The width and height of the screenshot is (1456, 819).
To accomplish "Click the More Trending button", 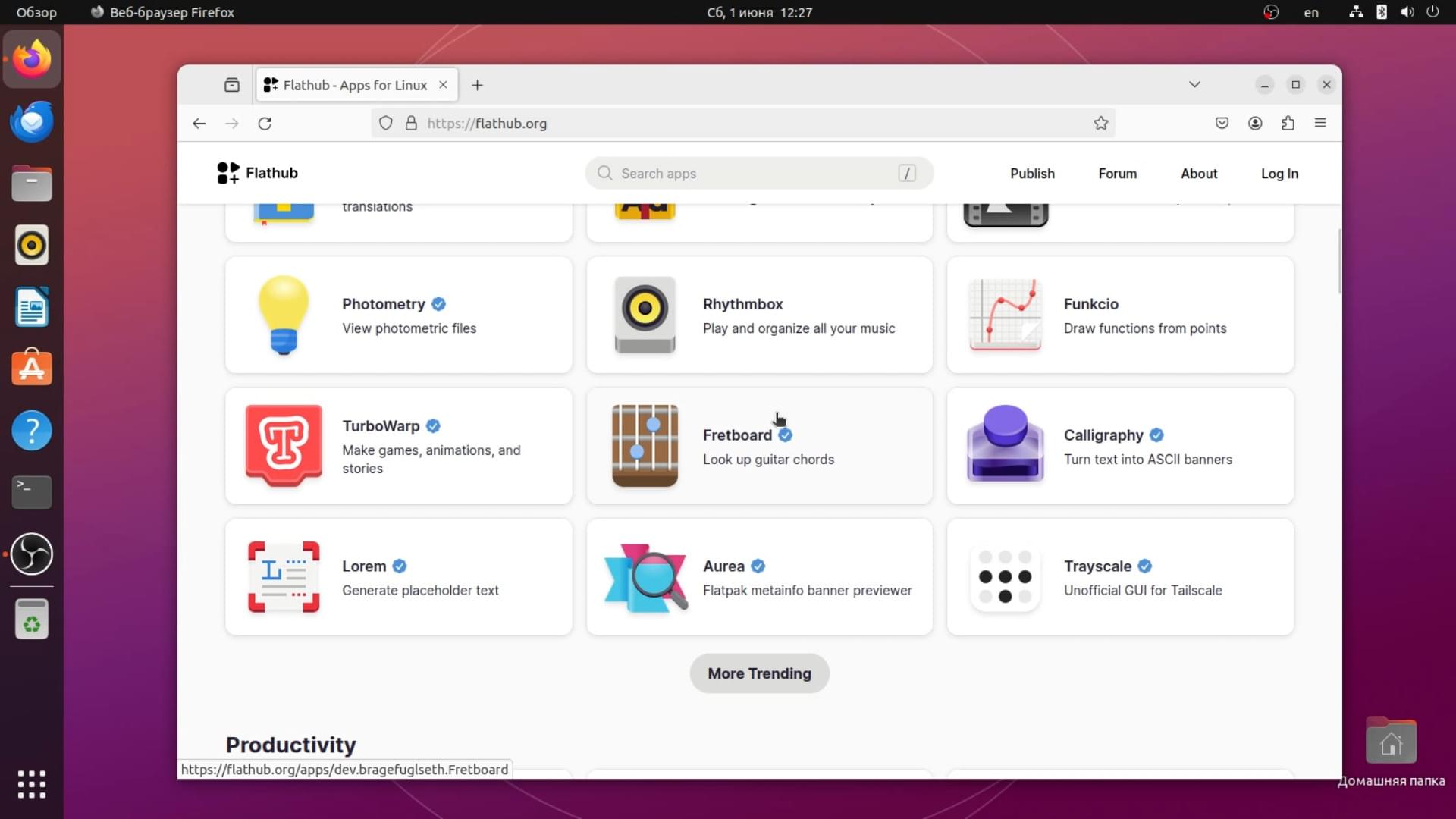I will pyautogui.click(x=759, y=673).
